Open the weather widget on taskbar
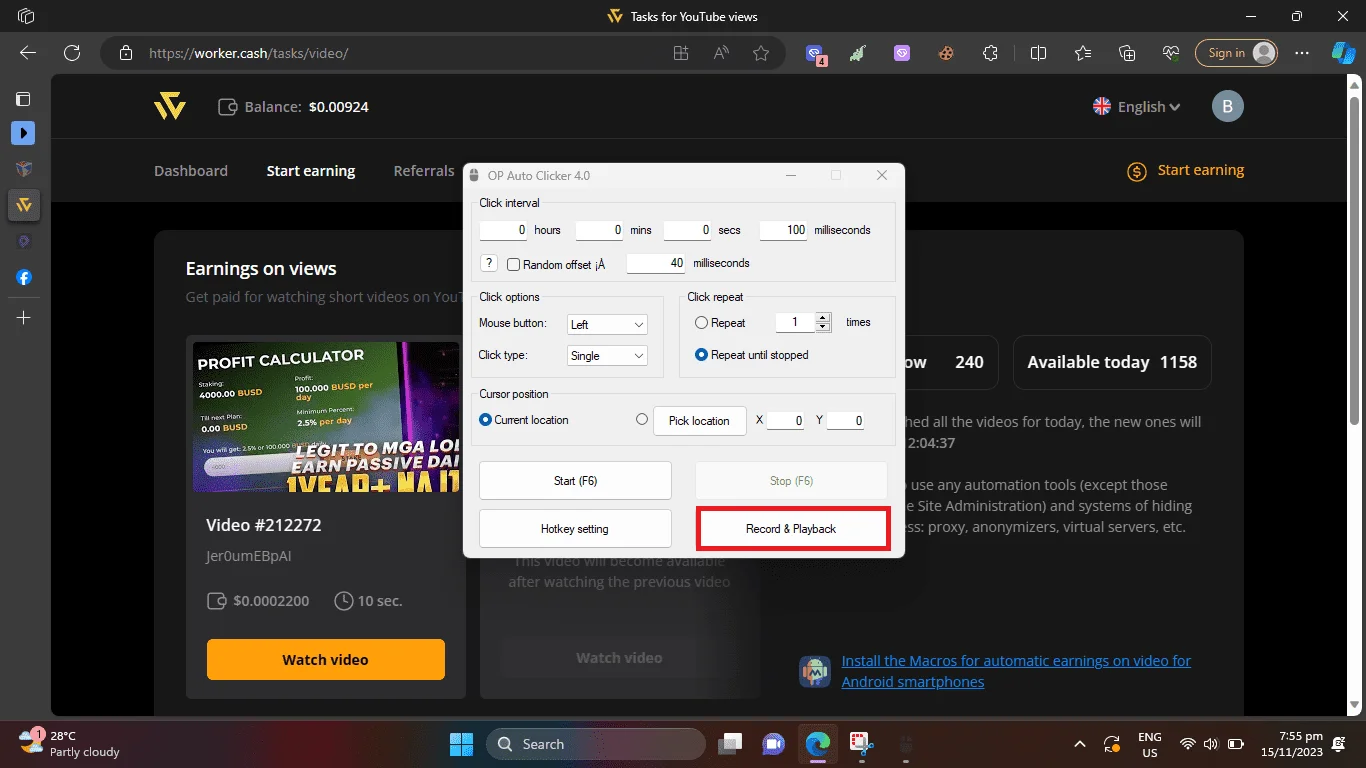 (x=70, y=744)
